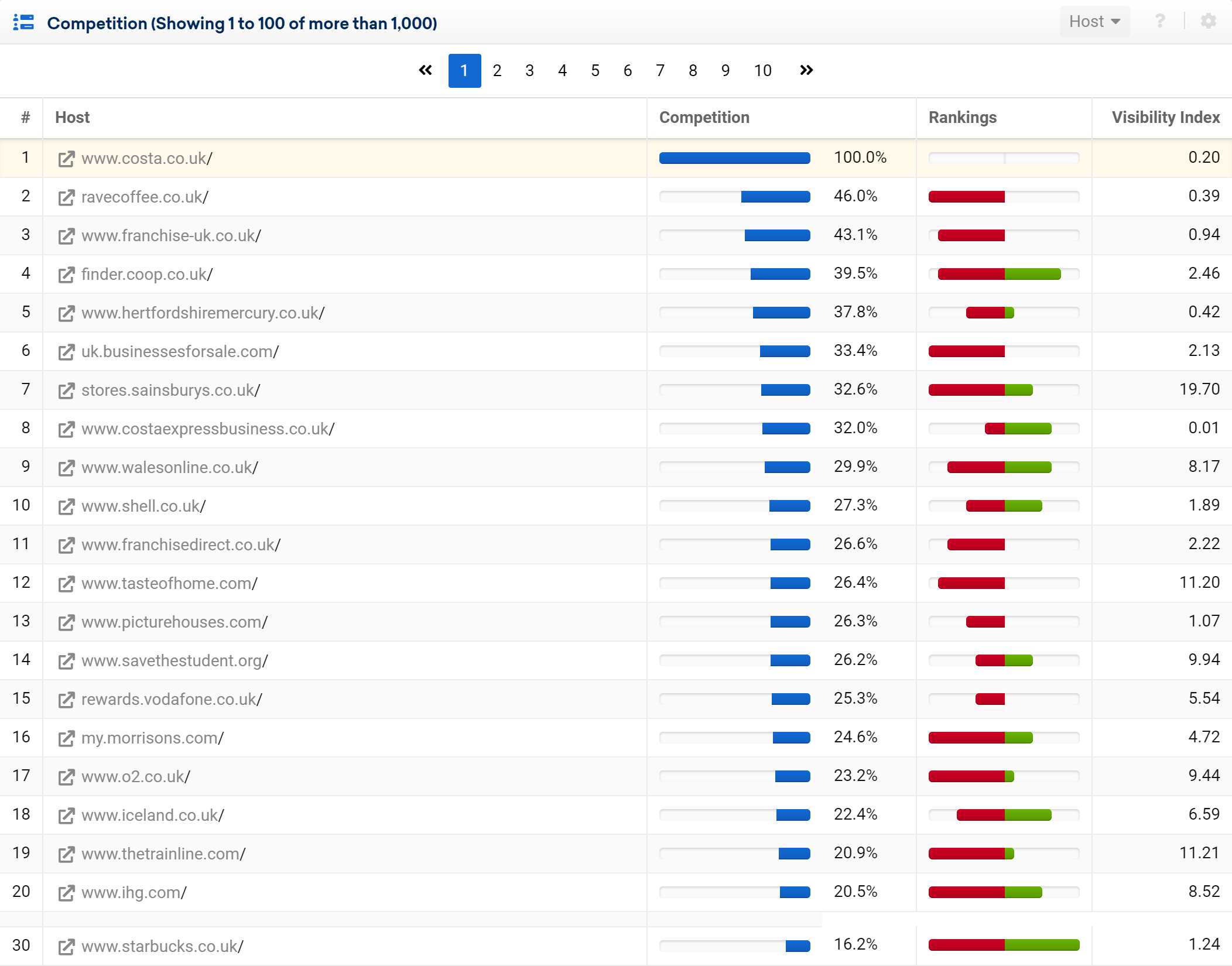This screenshot has width=1232, height=966.
Task: Click the 46.0% competition value
Action: (x=855, y=196)
